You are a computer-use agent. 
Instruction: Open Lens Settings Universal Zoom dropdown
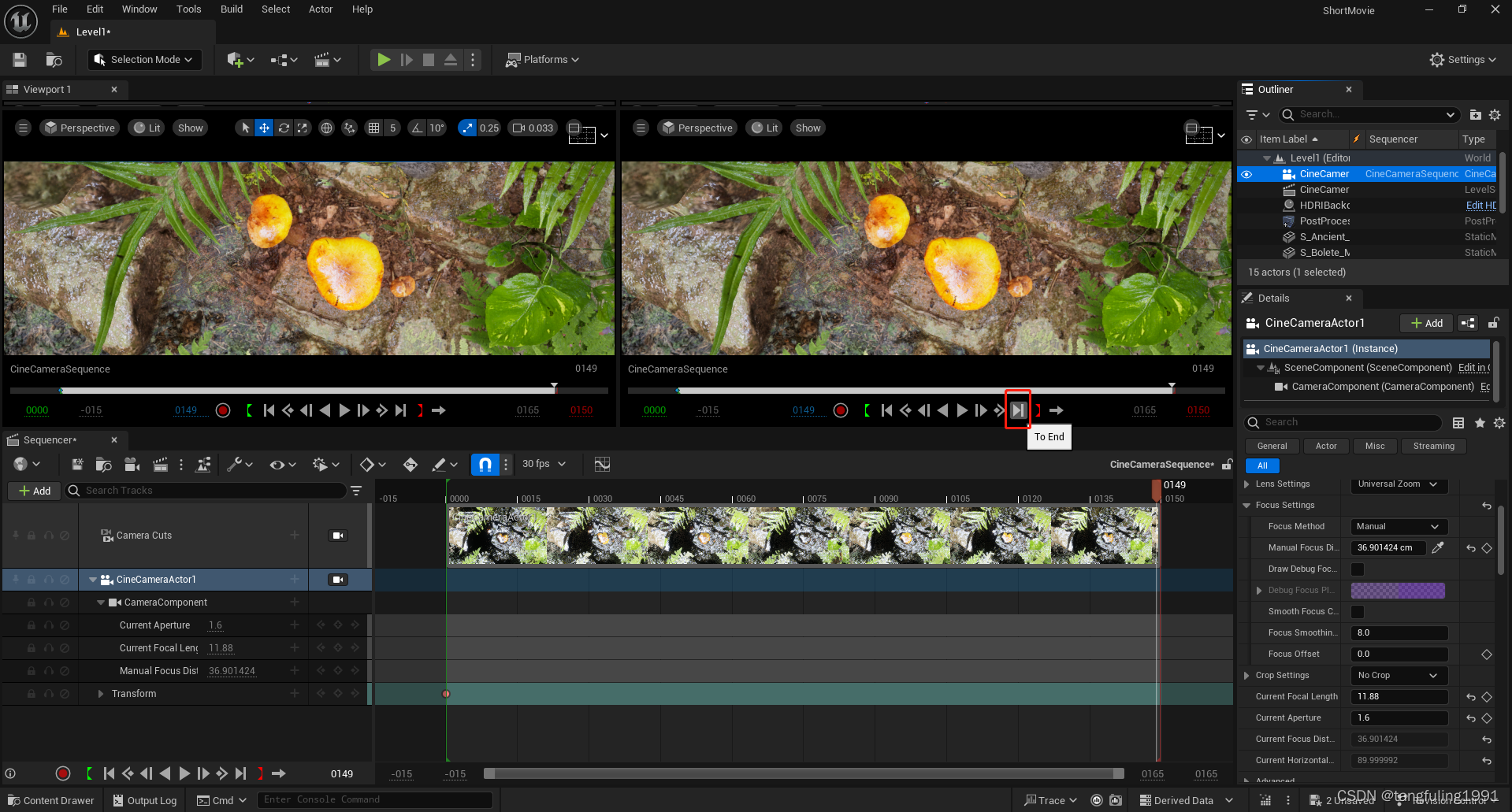(x=1399, y=484)
